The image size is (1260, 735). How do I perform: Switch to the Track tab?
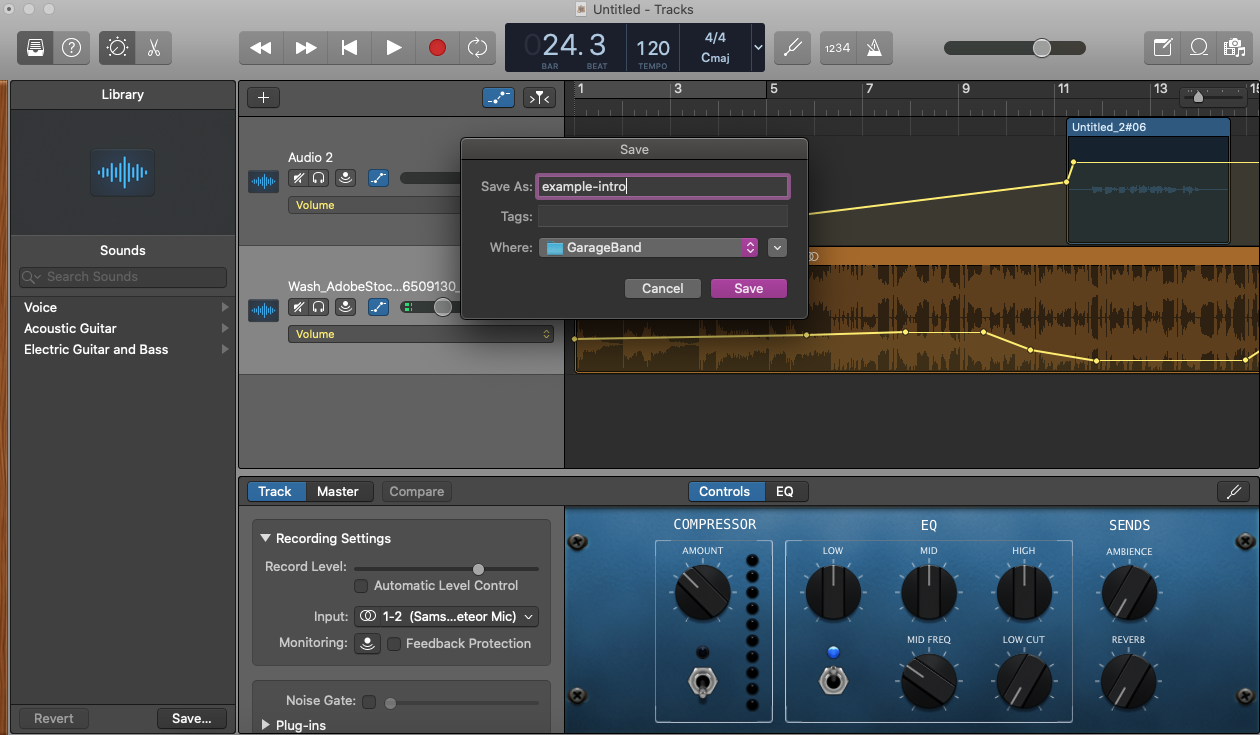pos(275,491)
